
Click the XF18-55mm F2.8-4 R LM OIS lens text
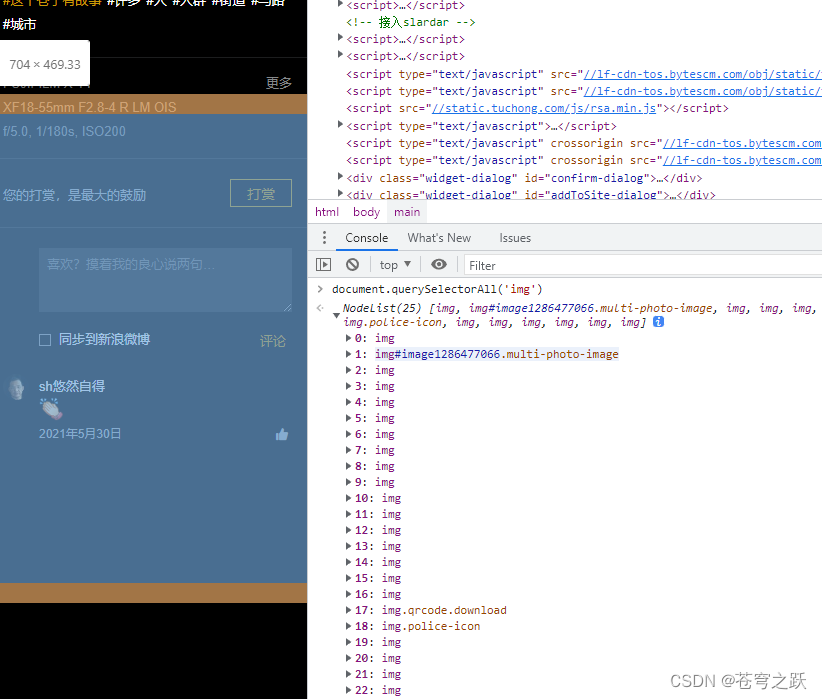[90, 107]
